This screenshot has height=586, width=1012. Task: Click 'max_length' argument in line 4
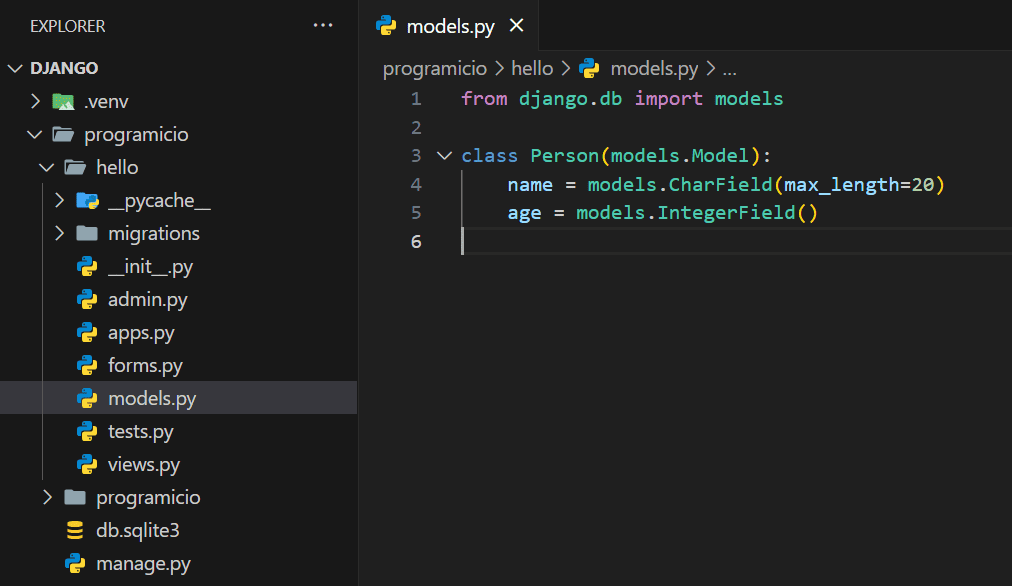point(842,185)
